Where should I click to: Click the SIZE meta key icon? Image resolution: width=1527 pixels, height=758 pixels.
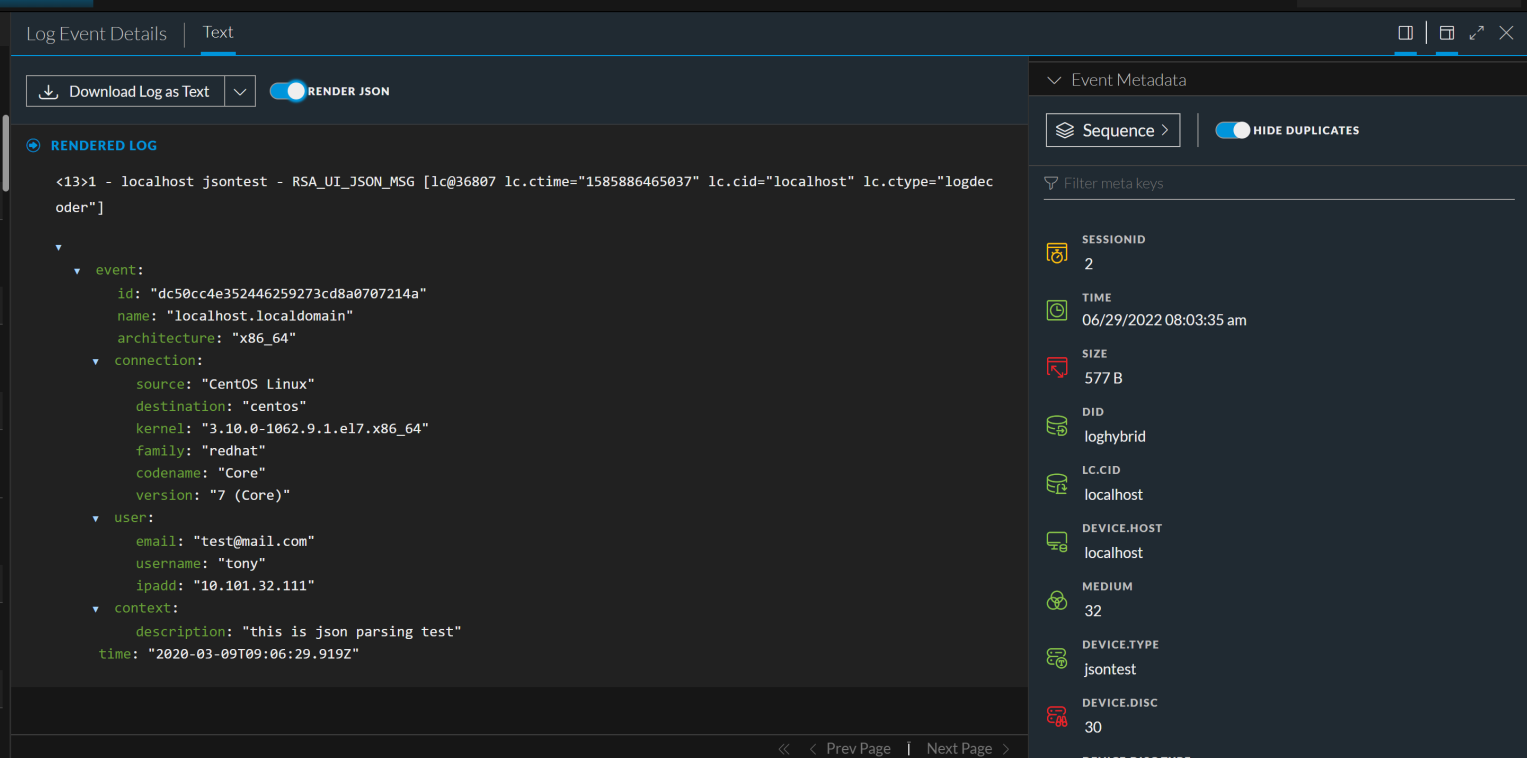1056,366
